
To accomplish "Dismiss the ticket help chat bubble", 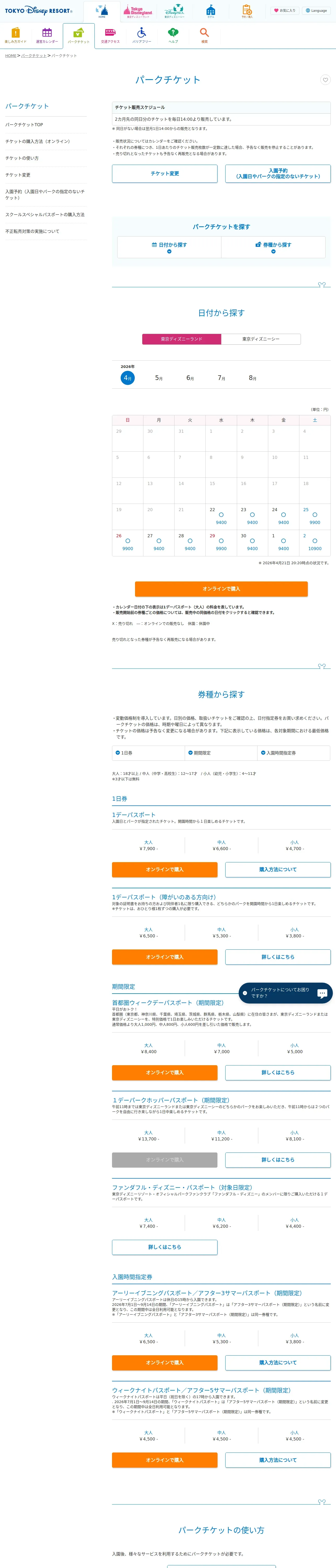I will coord(245,993).
